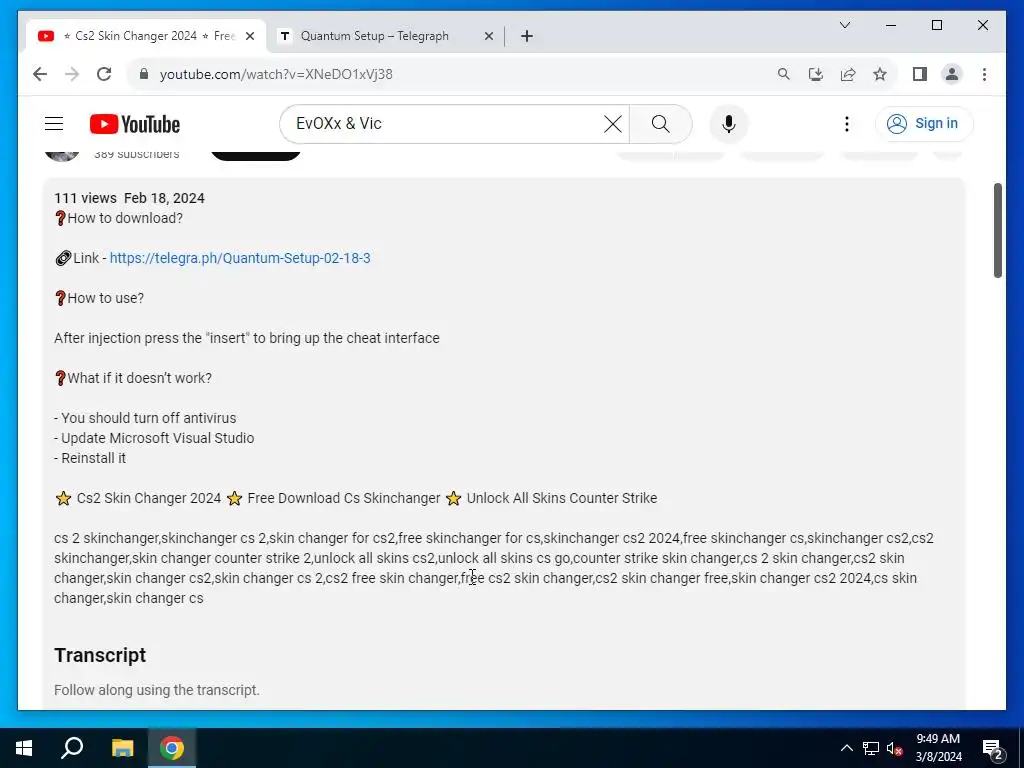Screen dimensions: 1024x768
Task: Click 'You should turn off antivirus' line
Action: pyautogui.click(x=145, y=418)
